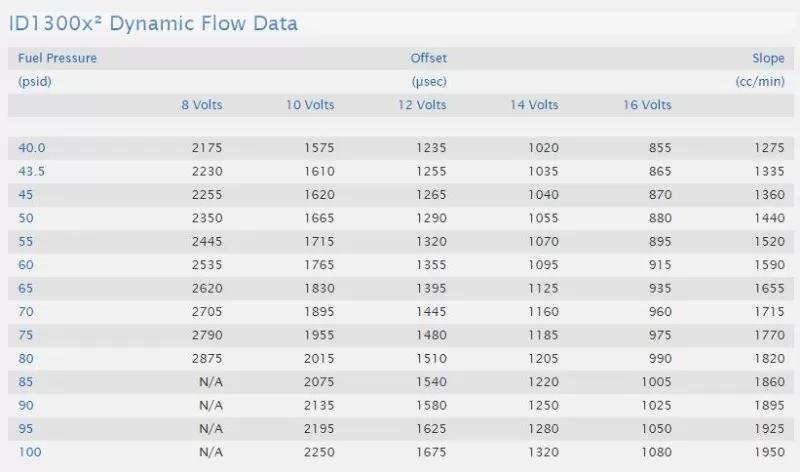Click the 43.5 fuel pressure row label

click(32, 171)
